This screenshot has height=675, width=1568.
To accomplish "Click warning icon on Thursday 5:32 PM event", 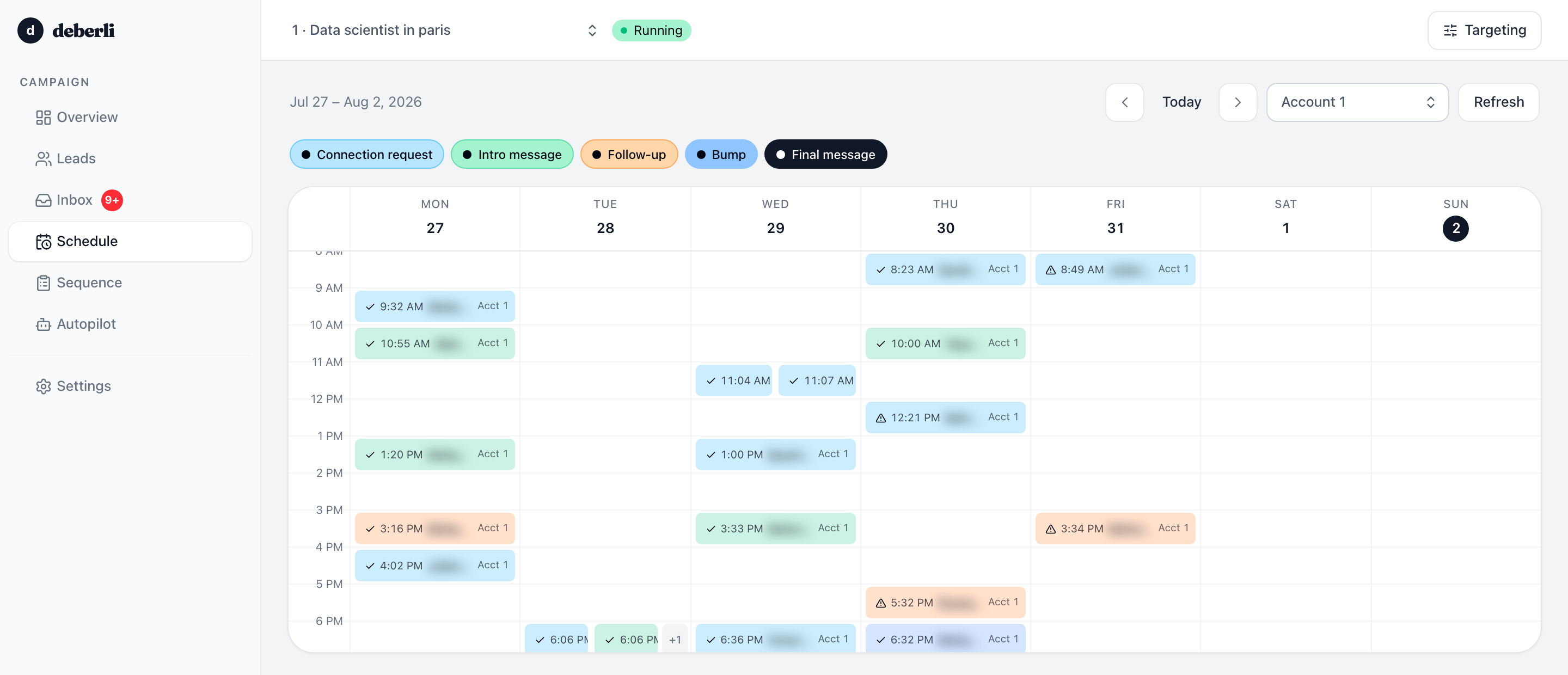I will [881, 603].
